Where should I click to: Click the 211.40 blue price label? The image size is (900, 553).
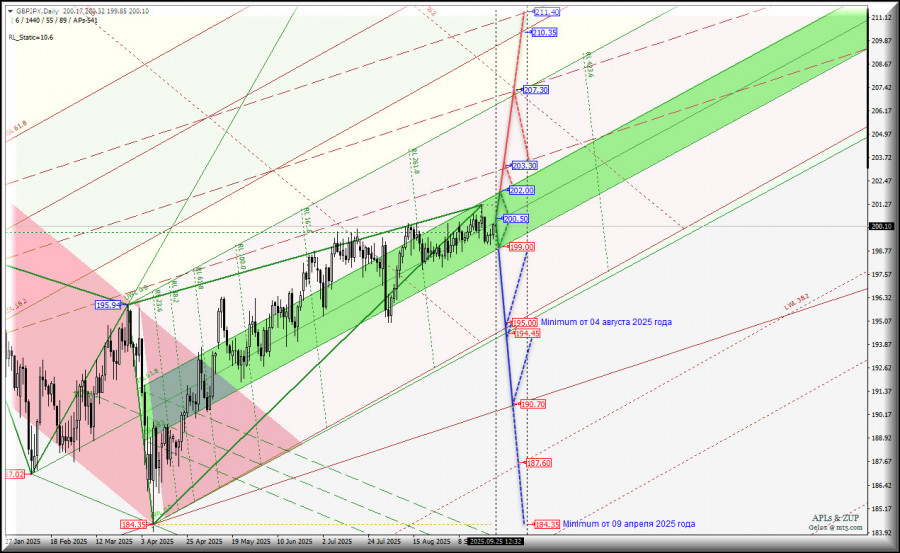[x=546, y=12]
